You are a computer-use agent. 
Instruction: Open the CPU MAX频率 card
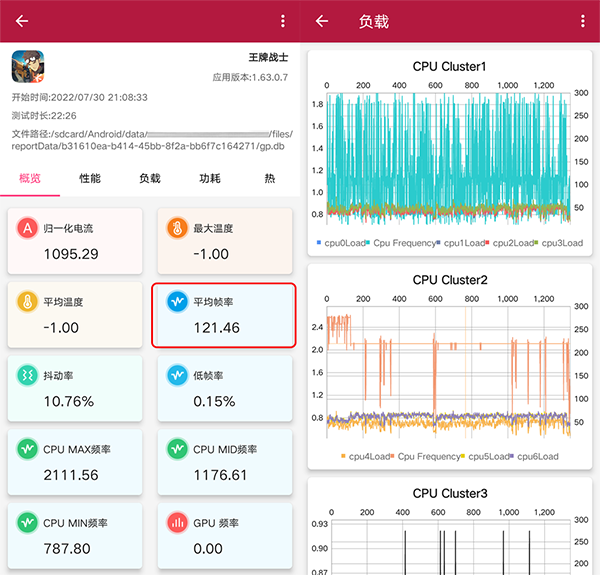[x=73, y=462]
